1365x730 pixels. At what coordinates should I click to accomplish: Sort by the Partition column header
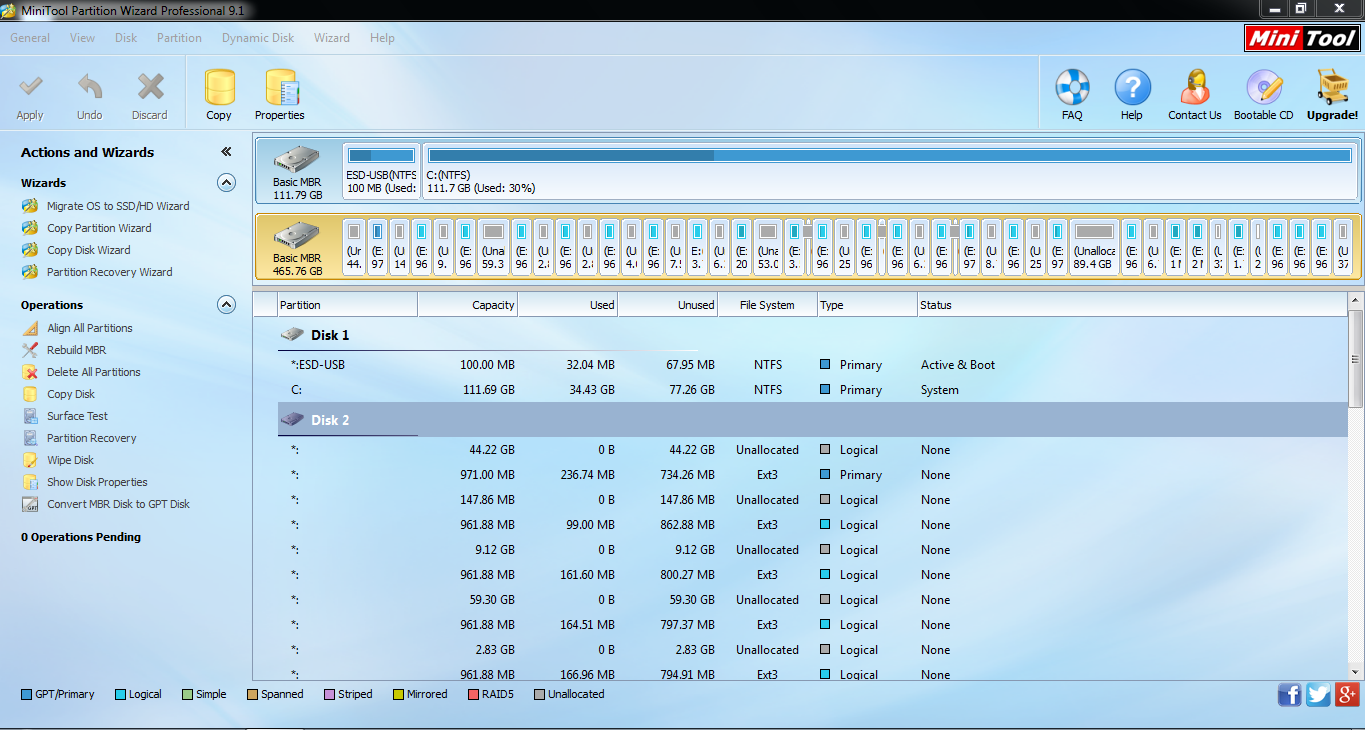click(347, 305)
